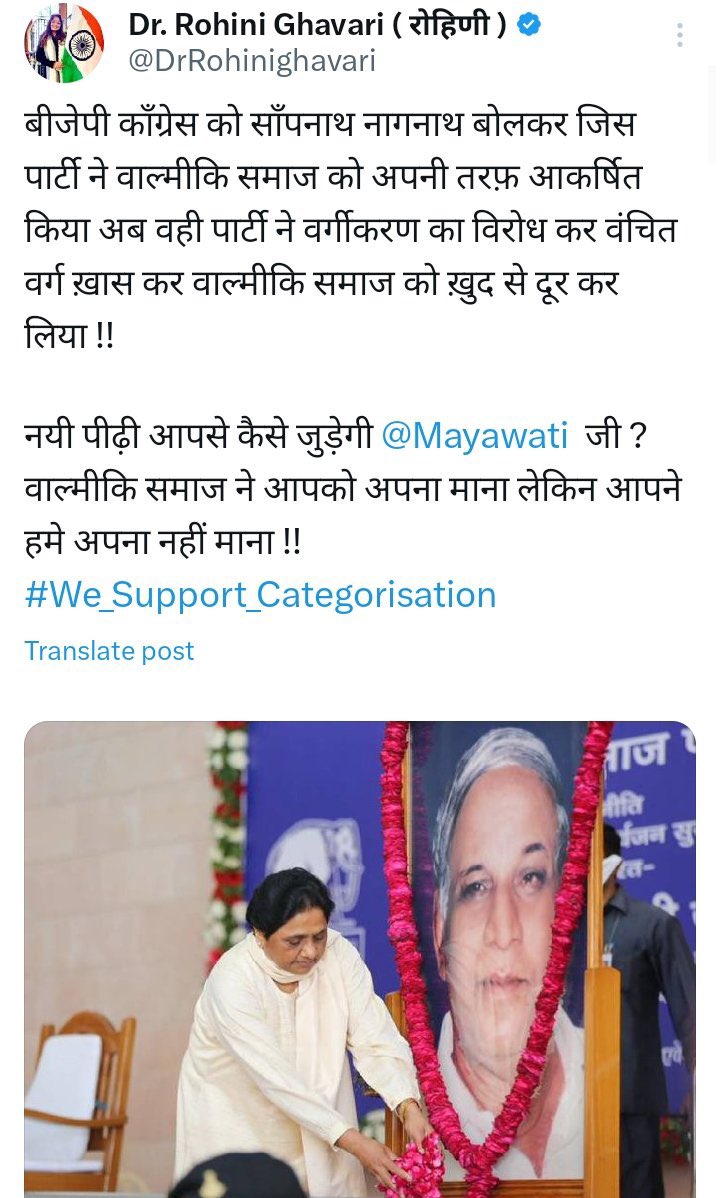Image resolution: width=720 pixels, height=1198 pixels.
Task: Click the first Hindi paragraph of the tweet
Action: [x=352, y=229]
